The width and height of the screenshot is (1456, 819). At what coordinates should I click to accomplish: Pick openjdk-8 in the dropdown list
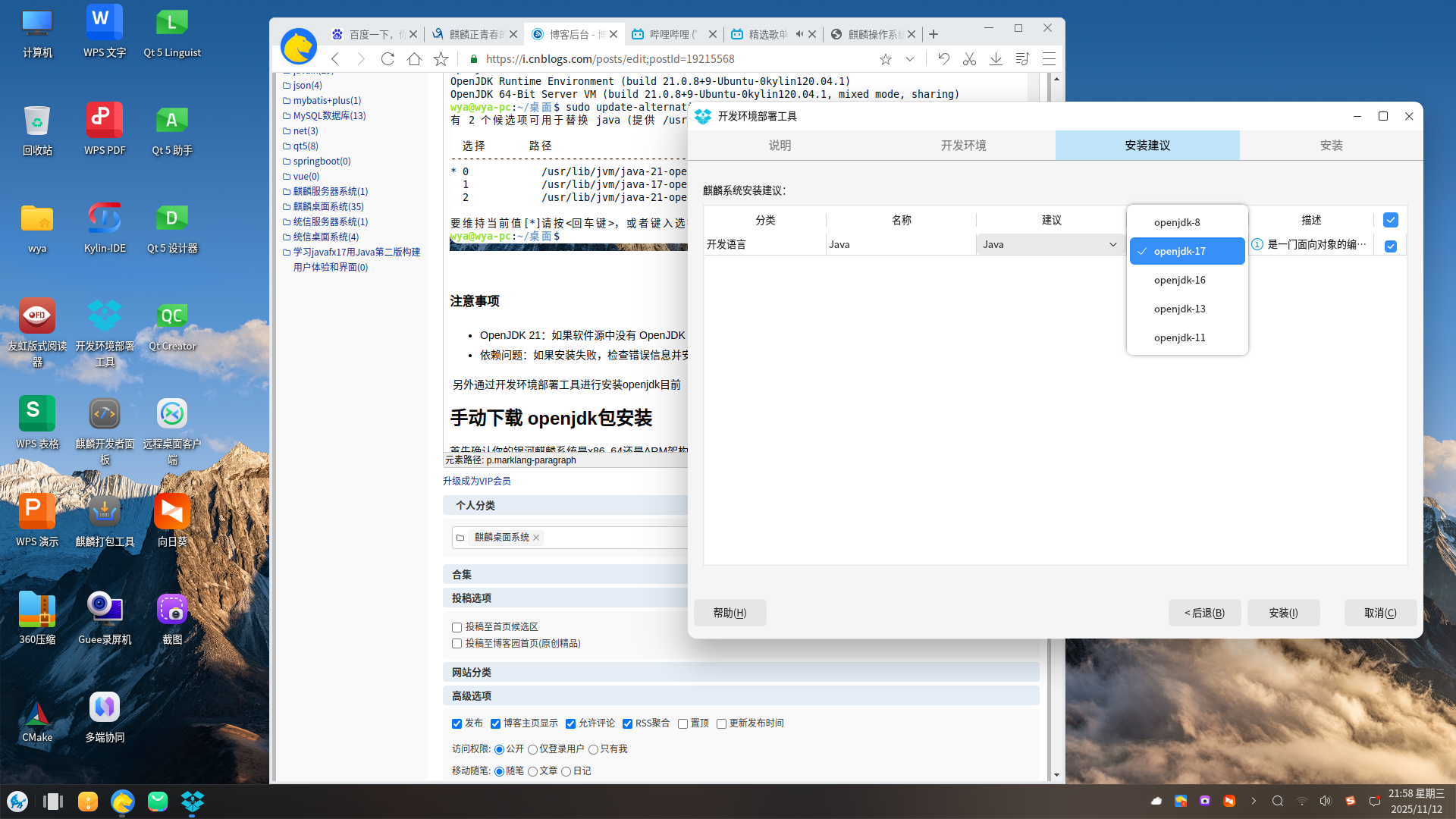point(1177,222)
